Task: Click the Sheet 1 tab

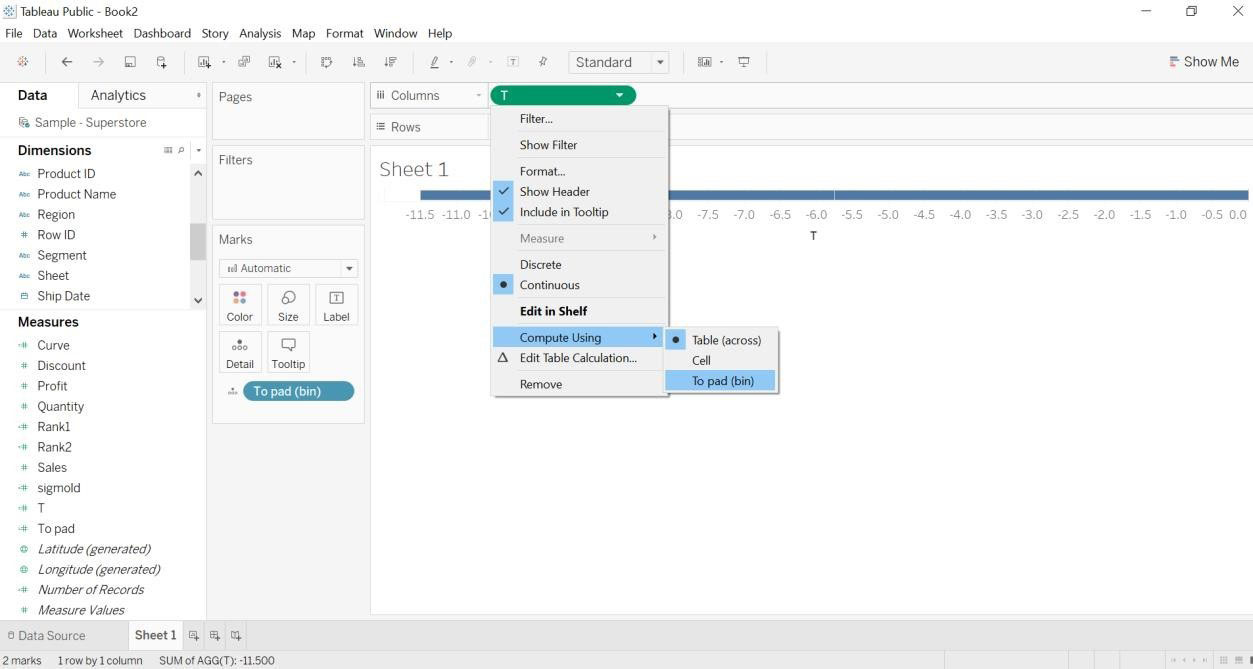Action: pos(155,635)
